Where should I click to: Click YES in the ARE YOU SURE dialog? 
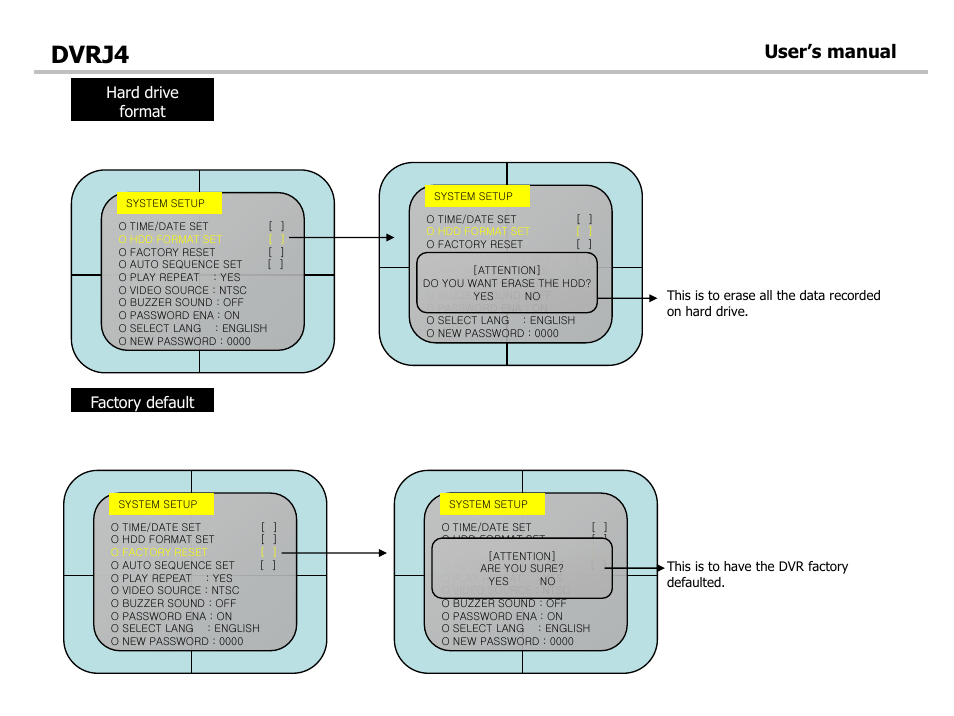tap(498, 581)
